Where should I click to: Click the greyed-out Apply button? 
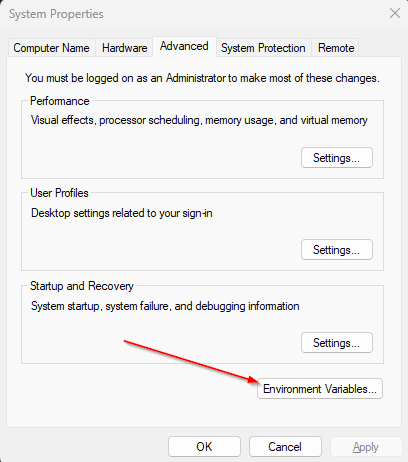(366, 447)
